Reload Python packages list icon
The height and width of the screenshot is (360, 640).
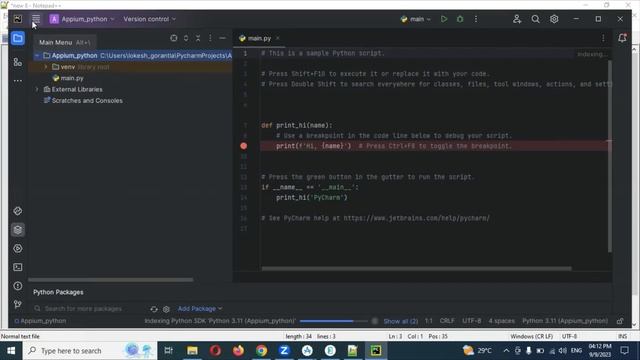(154, 309)
